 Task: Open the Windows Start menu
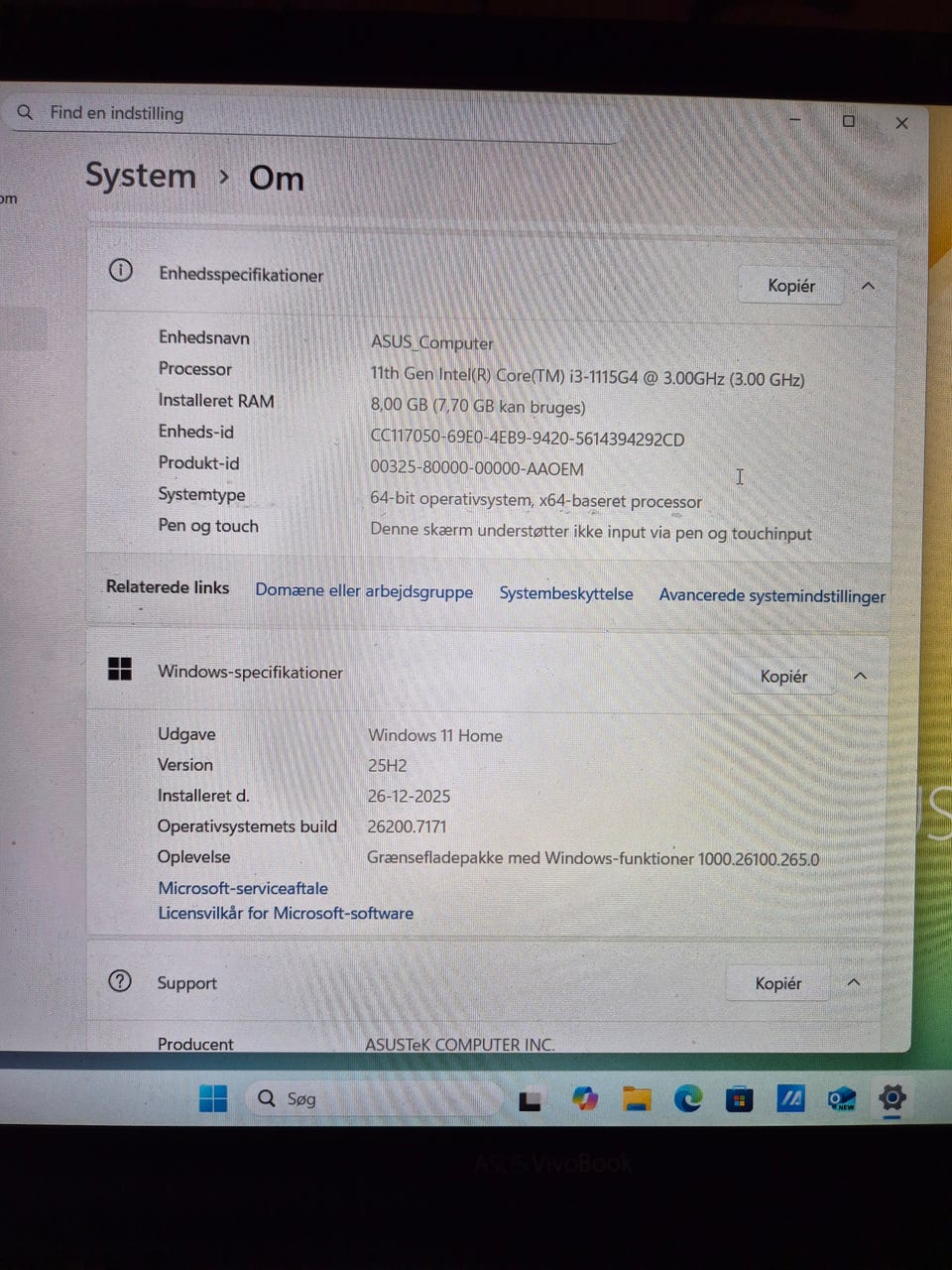[213, 1098]
